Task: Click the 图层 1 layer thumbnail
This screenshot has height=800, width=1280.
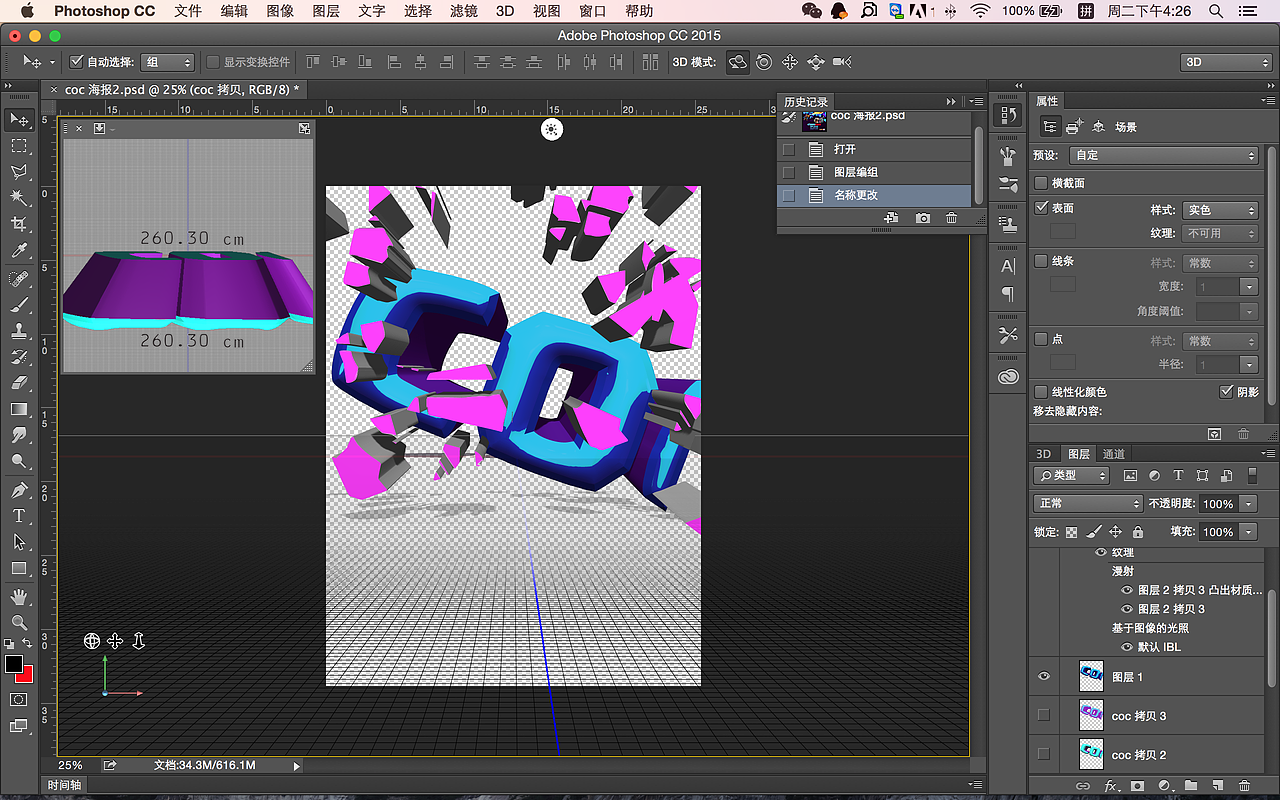Action: (1091, 677)
